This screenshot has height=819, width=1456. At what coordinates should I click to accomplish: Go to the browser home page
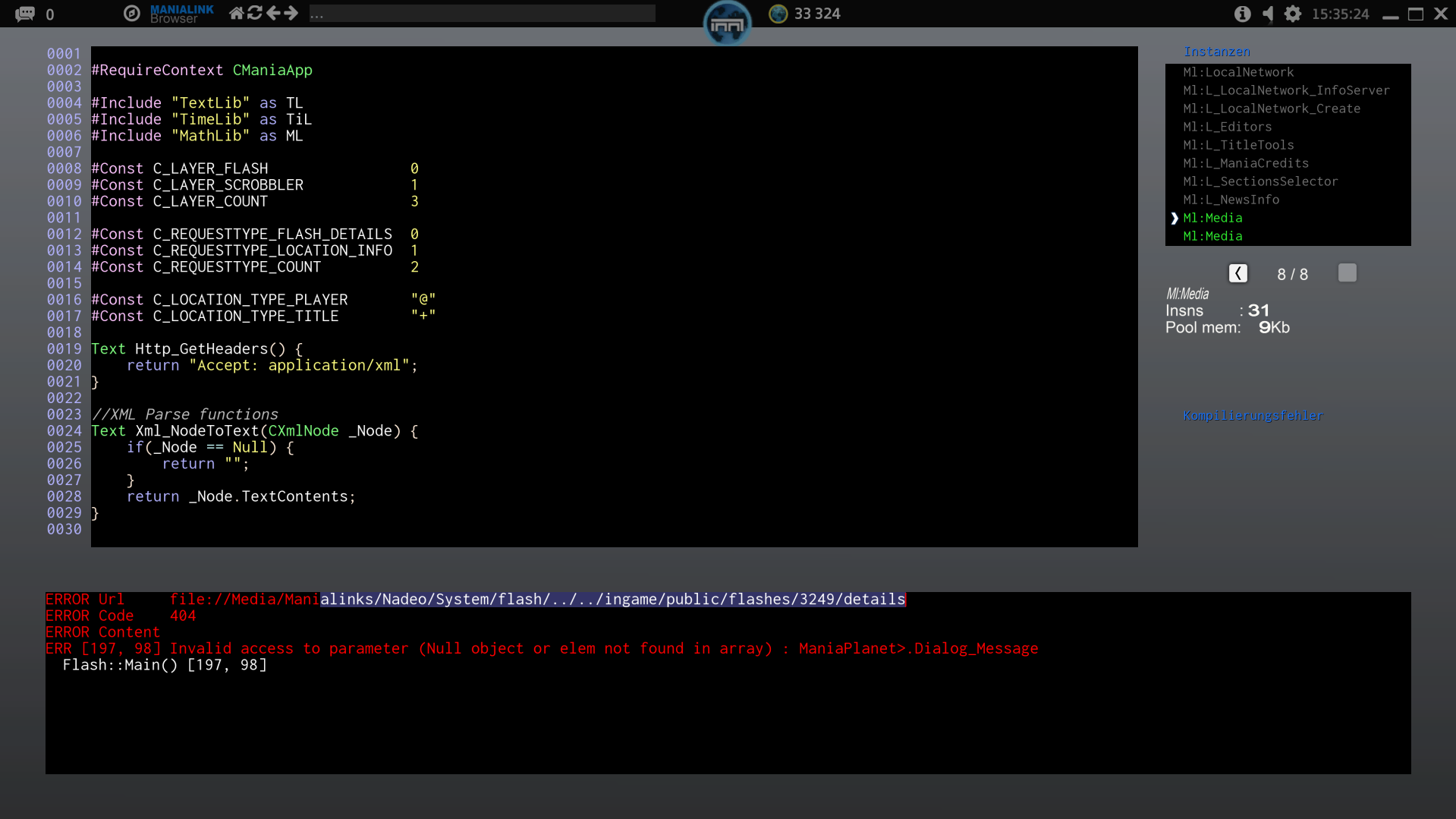tap(237, 13)
